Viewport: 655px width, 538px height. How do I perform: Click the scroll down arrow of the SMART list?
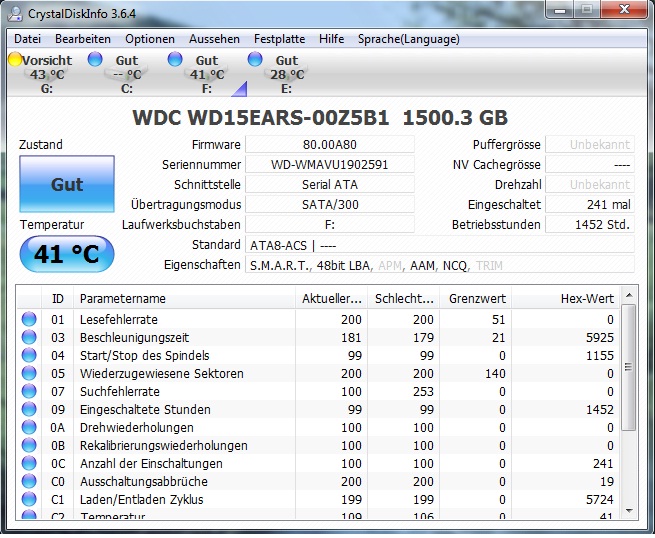(629, 510)
